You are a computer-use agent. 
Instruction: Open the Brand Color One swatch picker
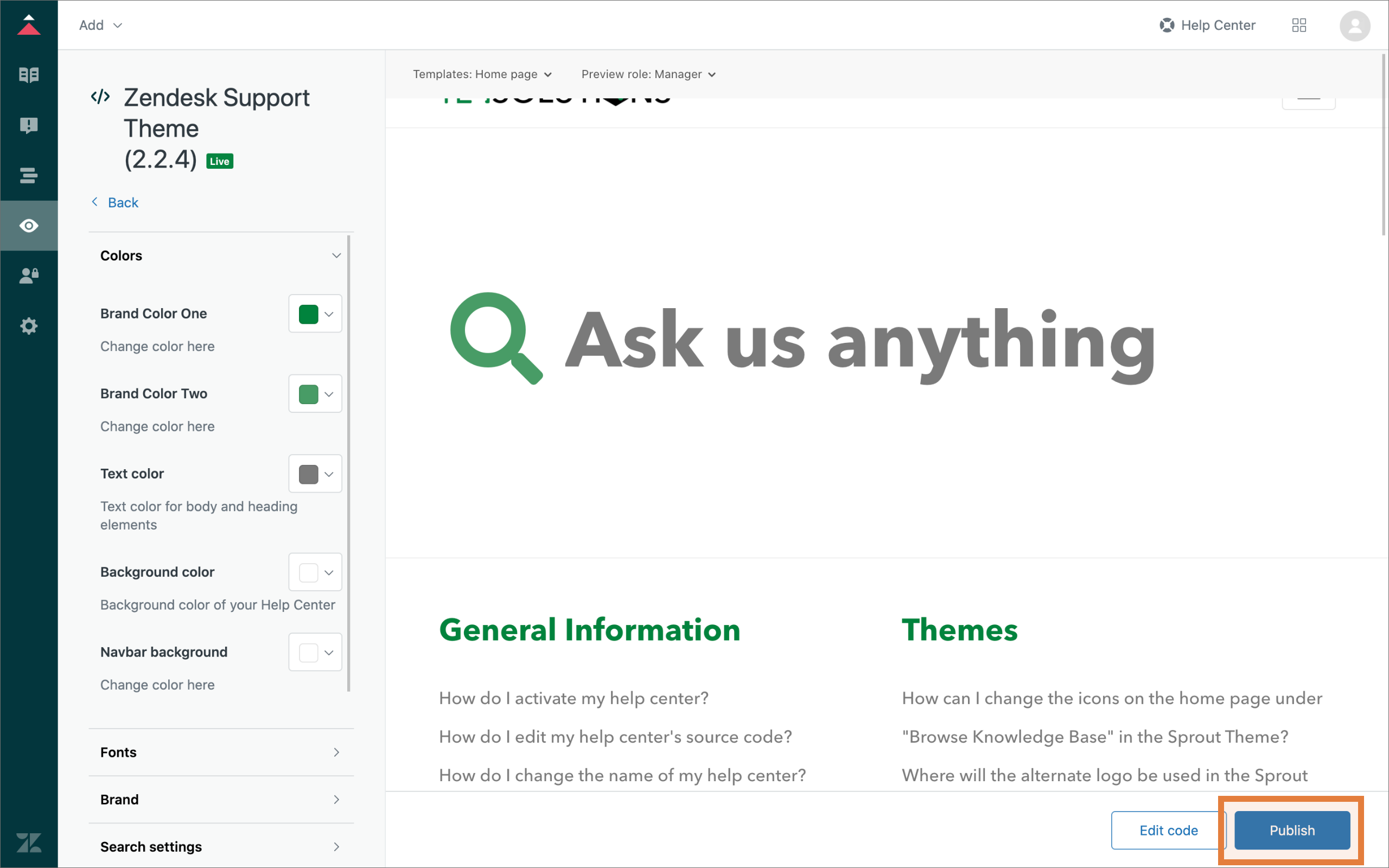coord(315,314)
